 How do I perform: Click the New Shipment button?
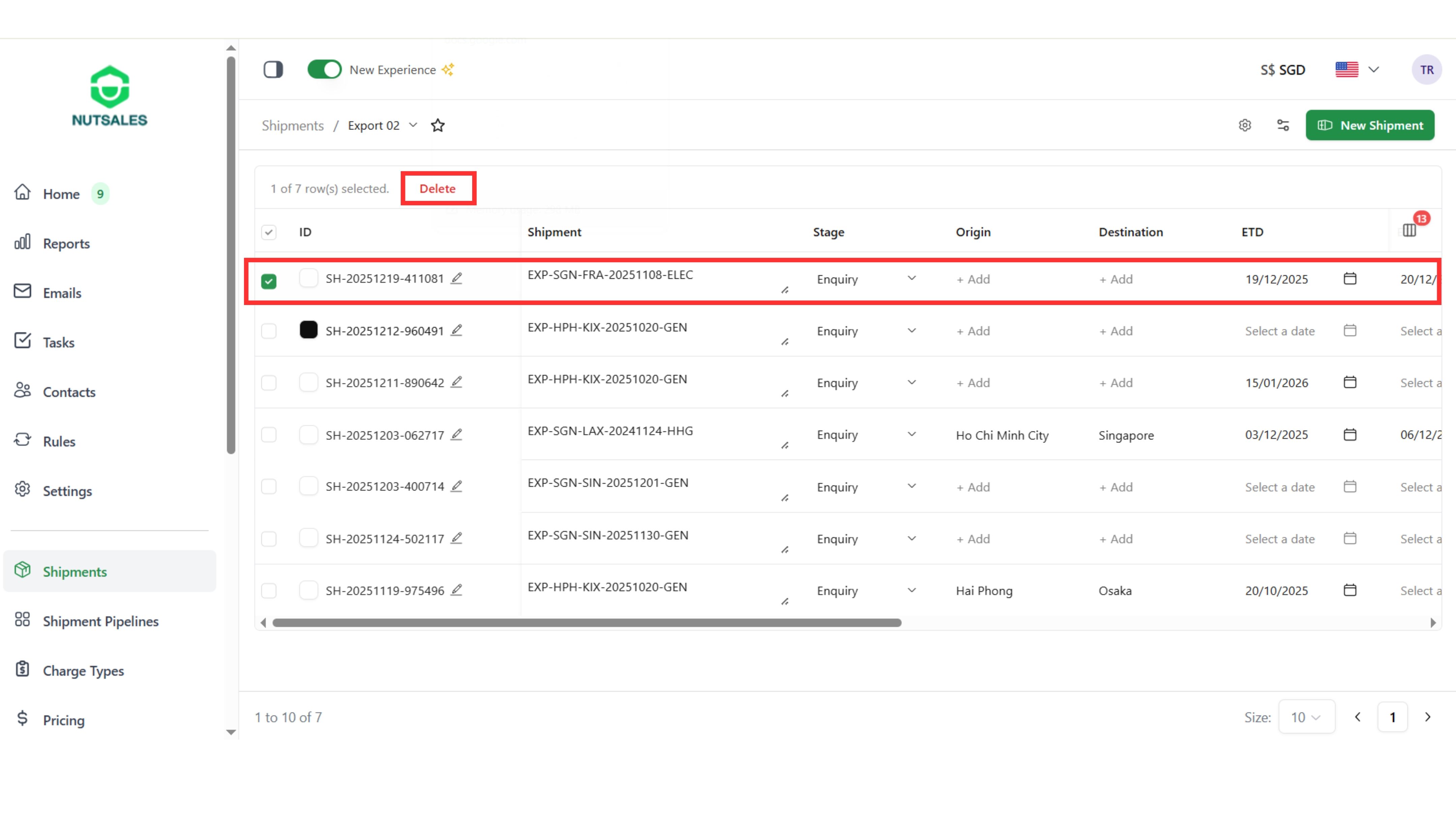1369,125
